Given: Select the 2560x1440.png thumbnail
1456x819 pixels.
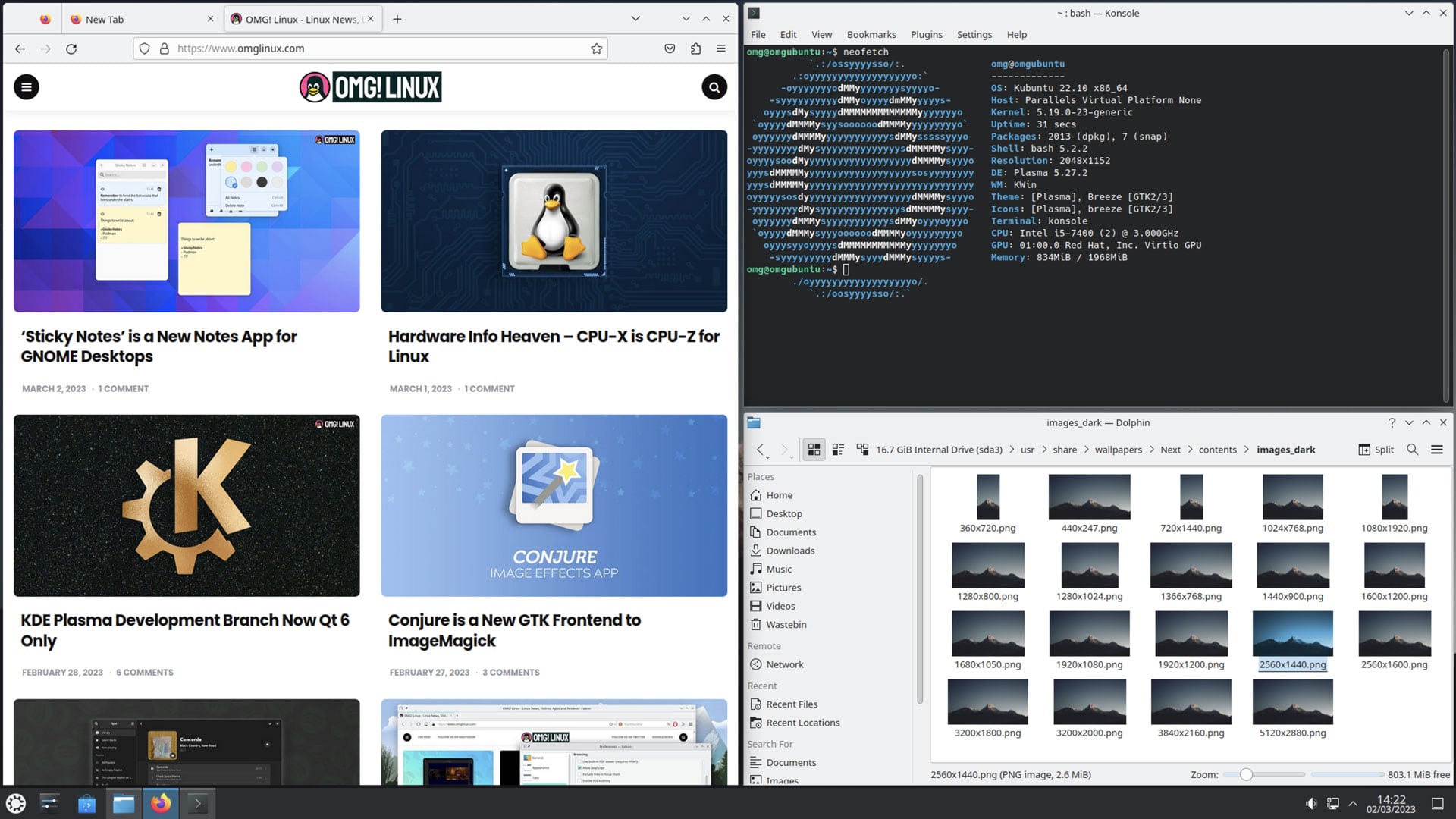Looking at the screenshot, I should [1292, 634].
